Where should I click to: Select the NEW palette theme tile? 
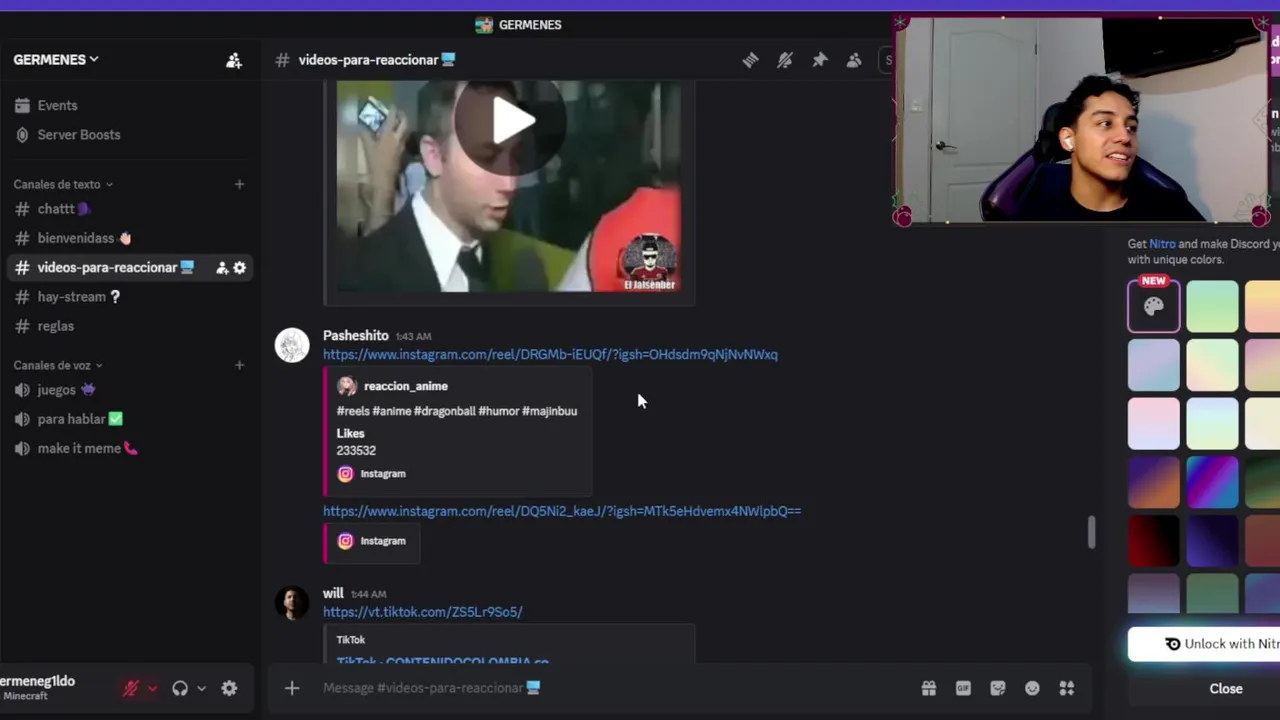click(x=1154, y=306)
